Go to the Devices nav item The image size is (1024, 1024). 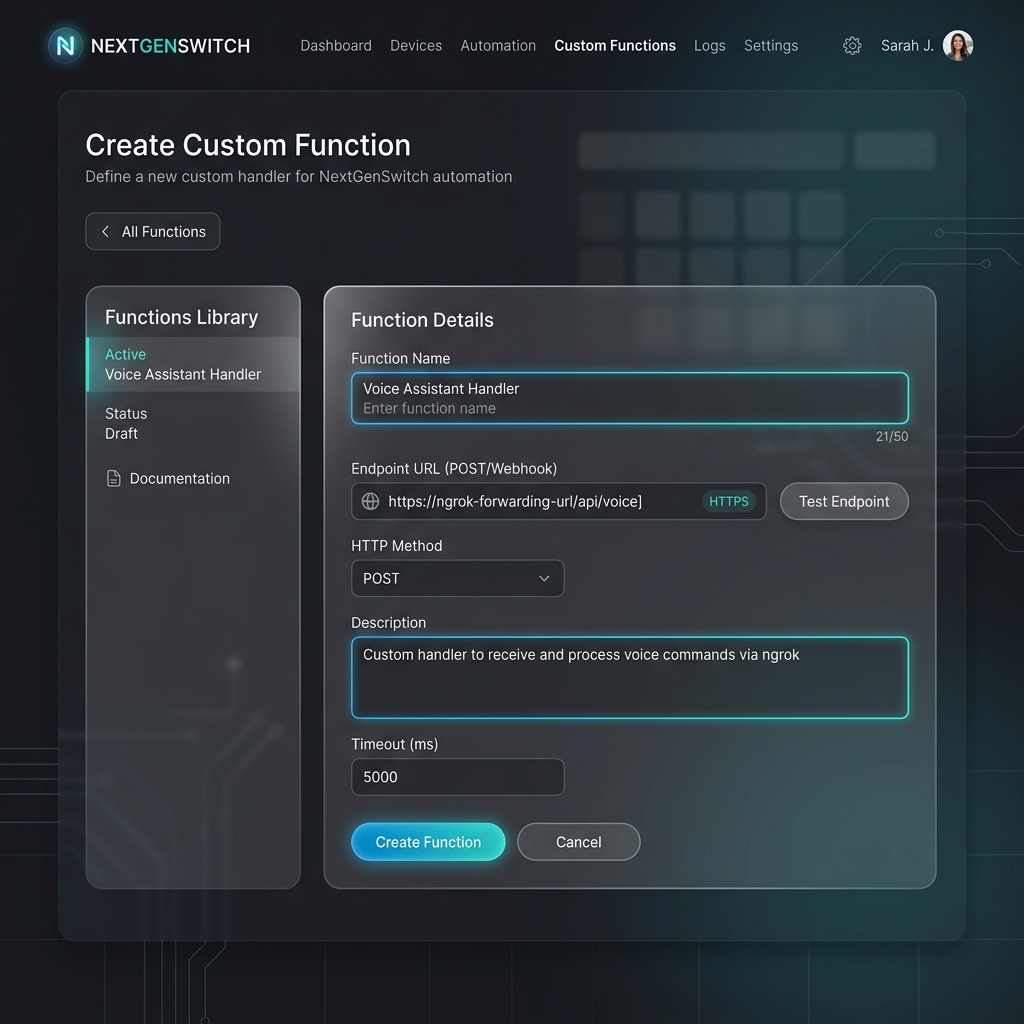416,46
